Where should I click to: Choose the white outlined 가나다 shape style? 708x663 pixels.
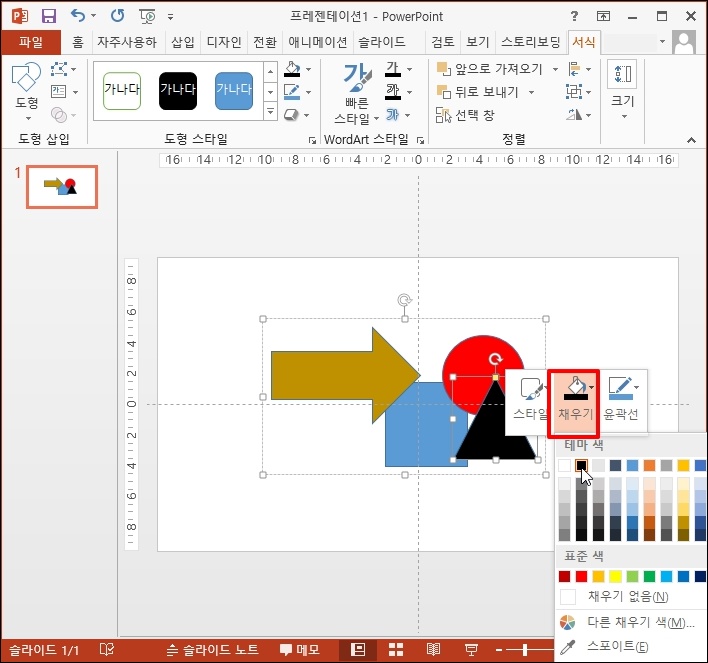pyautogui.click(x=122, y=91)
